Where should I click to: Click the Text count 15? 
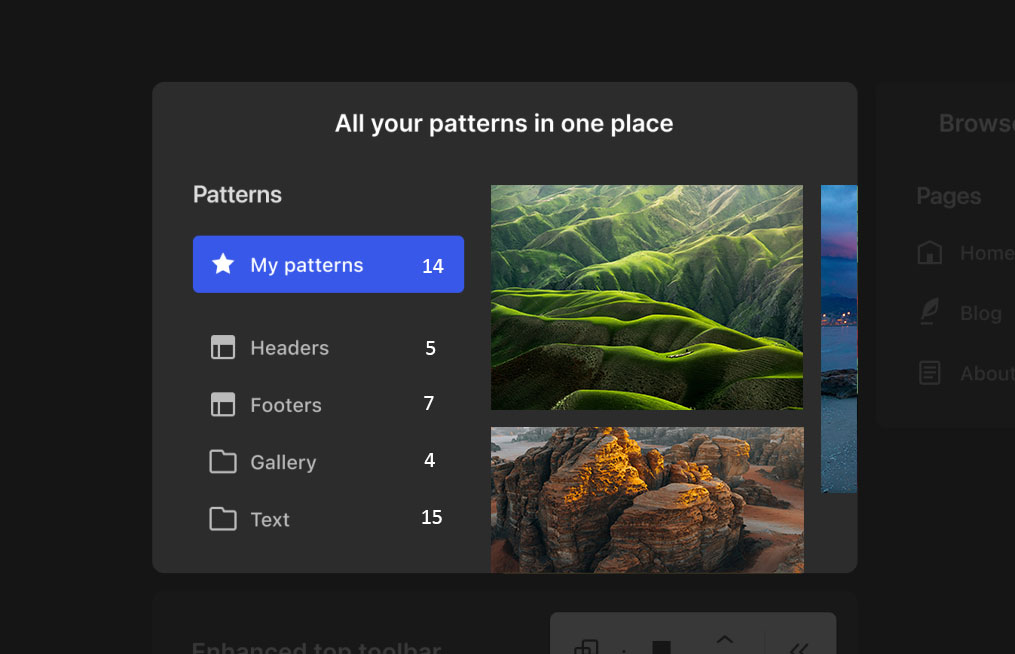coord(431,517)
